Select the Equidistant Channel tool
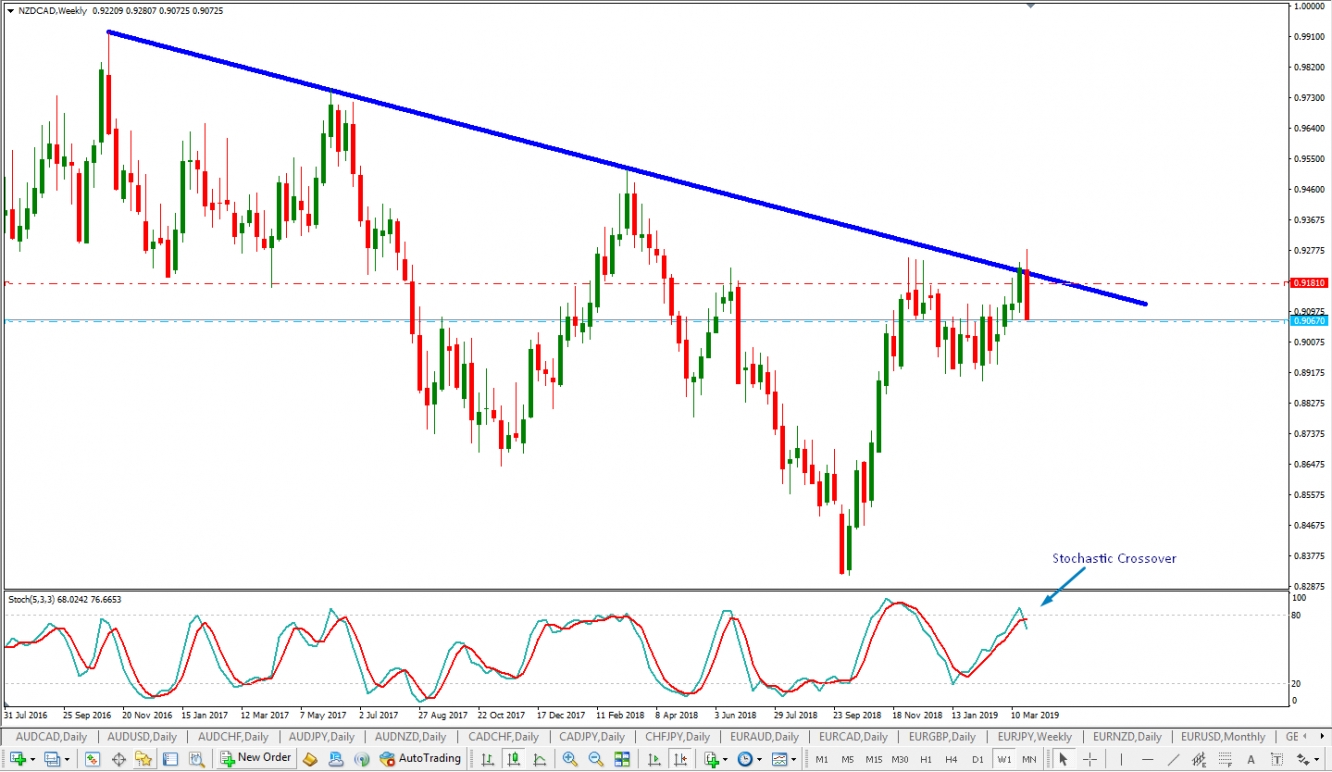The height and width of the screenshot is (772, 1332). point(1199,759)
